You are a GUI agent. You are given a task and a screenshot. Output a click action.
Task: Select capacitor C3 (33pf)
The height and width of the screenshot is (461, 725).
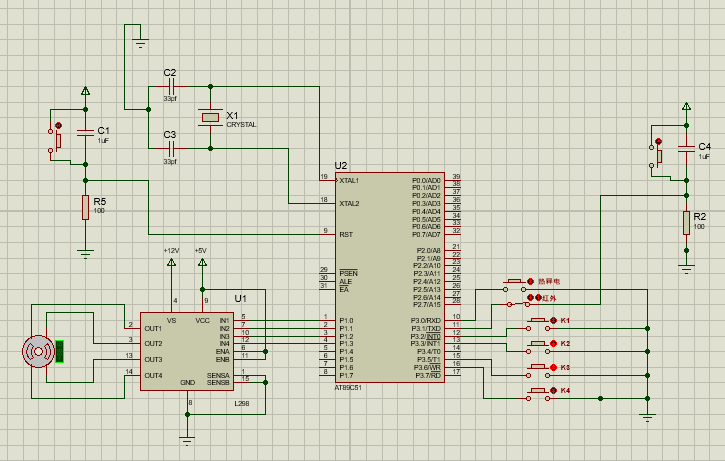coord(170,148)
